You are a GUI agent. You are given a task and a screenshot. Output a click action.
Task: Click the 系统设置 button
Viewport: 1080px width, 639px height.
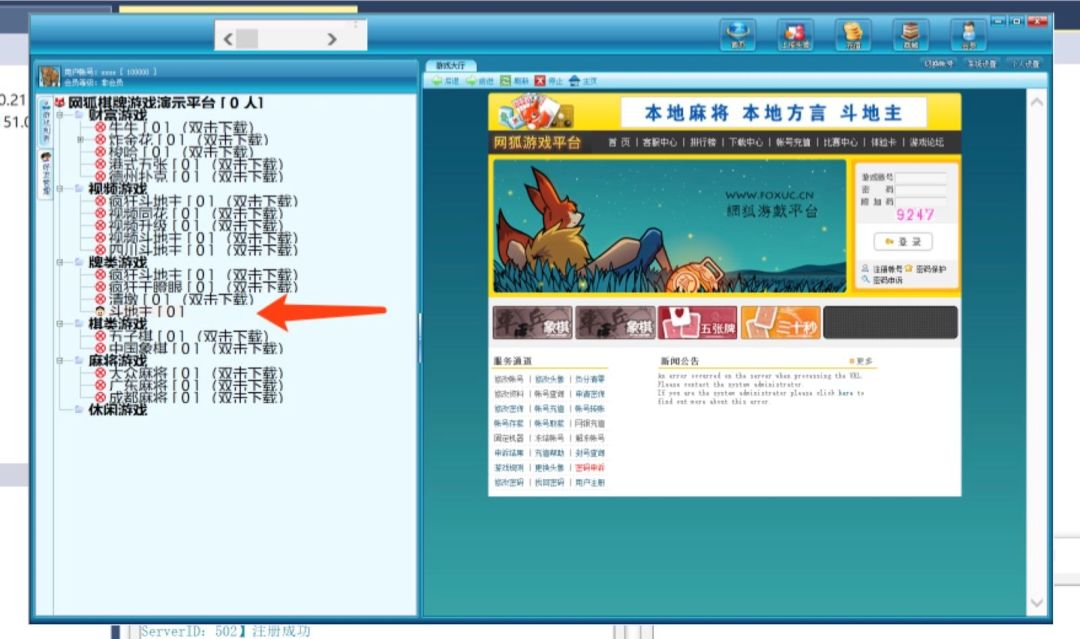click(982, 63)
